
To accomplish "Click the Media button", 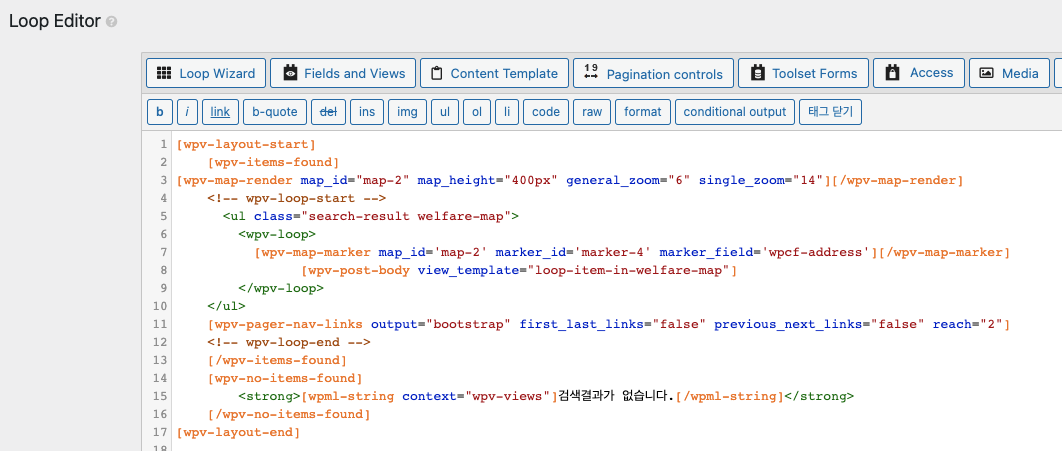I will [x=1009, y=73].
